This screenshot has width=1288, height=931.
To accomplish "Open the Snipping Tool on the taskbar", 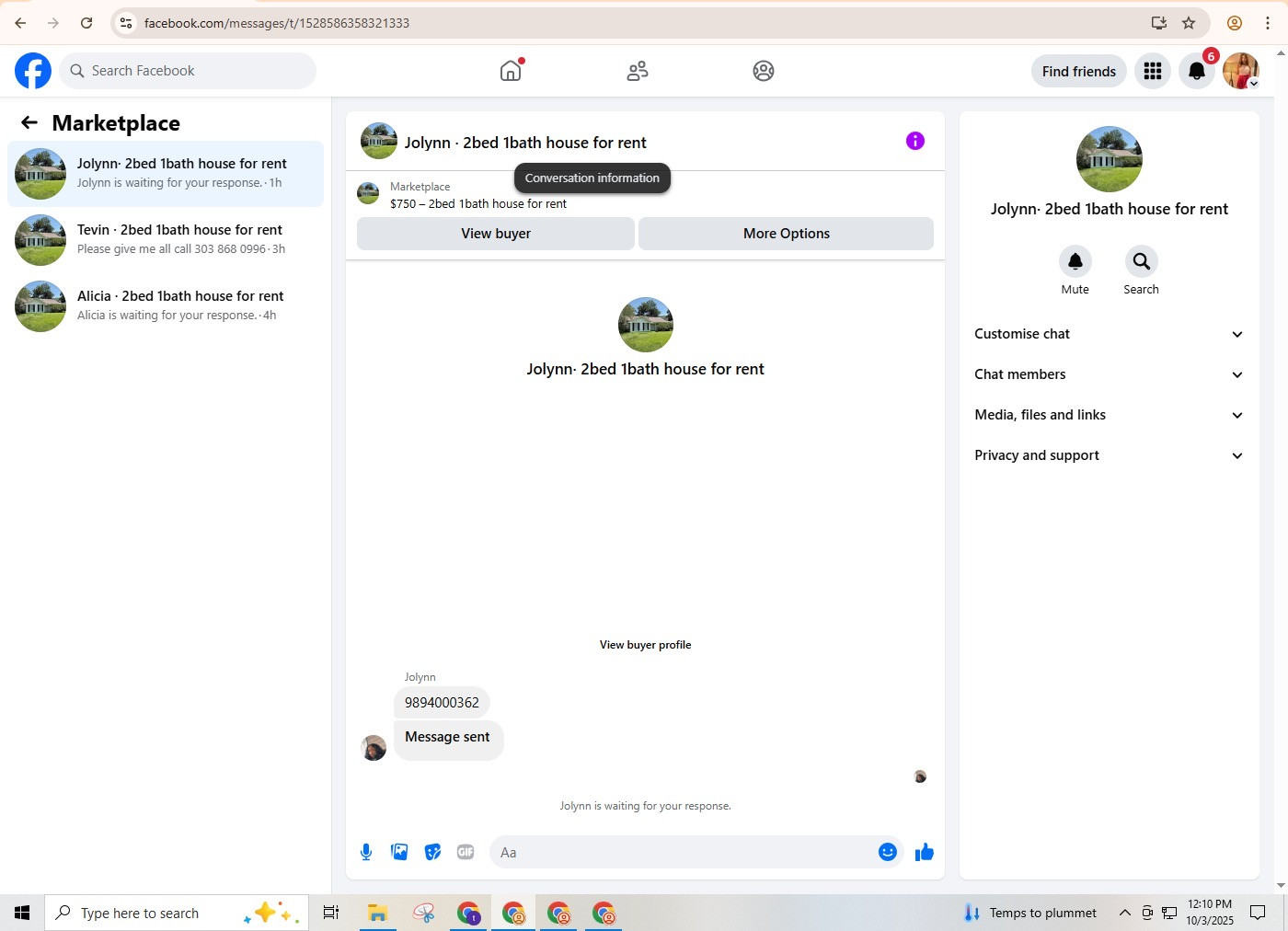I will [x=423, y=913].
